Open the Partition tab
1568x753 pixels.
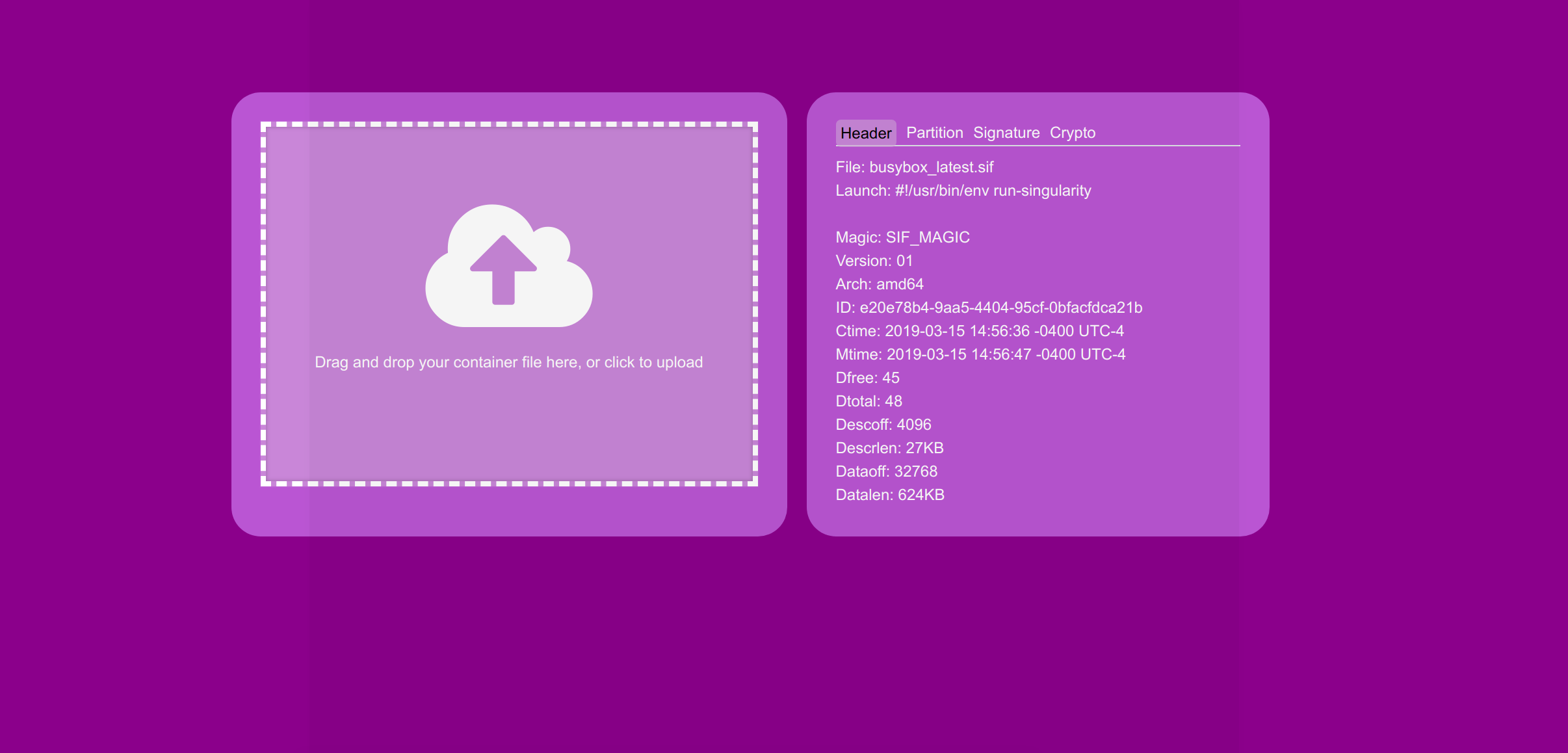(934, 133)
